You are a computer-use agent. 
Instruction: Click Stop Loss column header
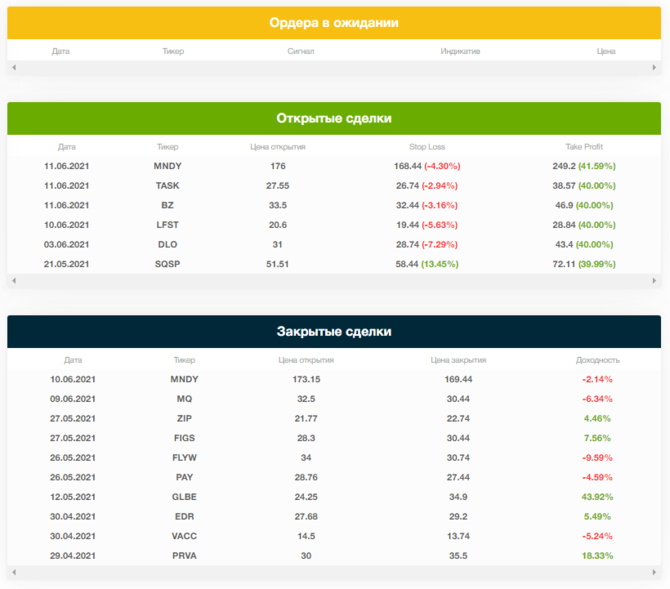tap(427, 147)
